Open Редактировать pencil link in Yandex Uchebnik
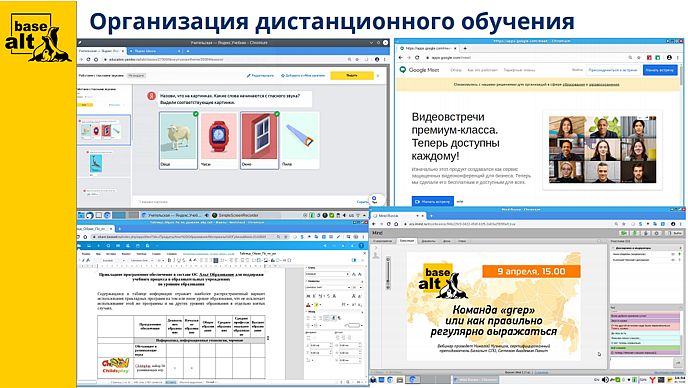This screenshot has width=688, height=388. point(260,75)
